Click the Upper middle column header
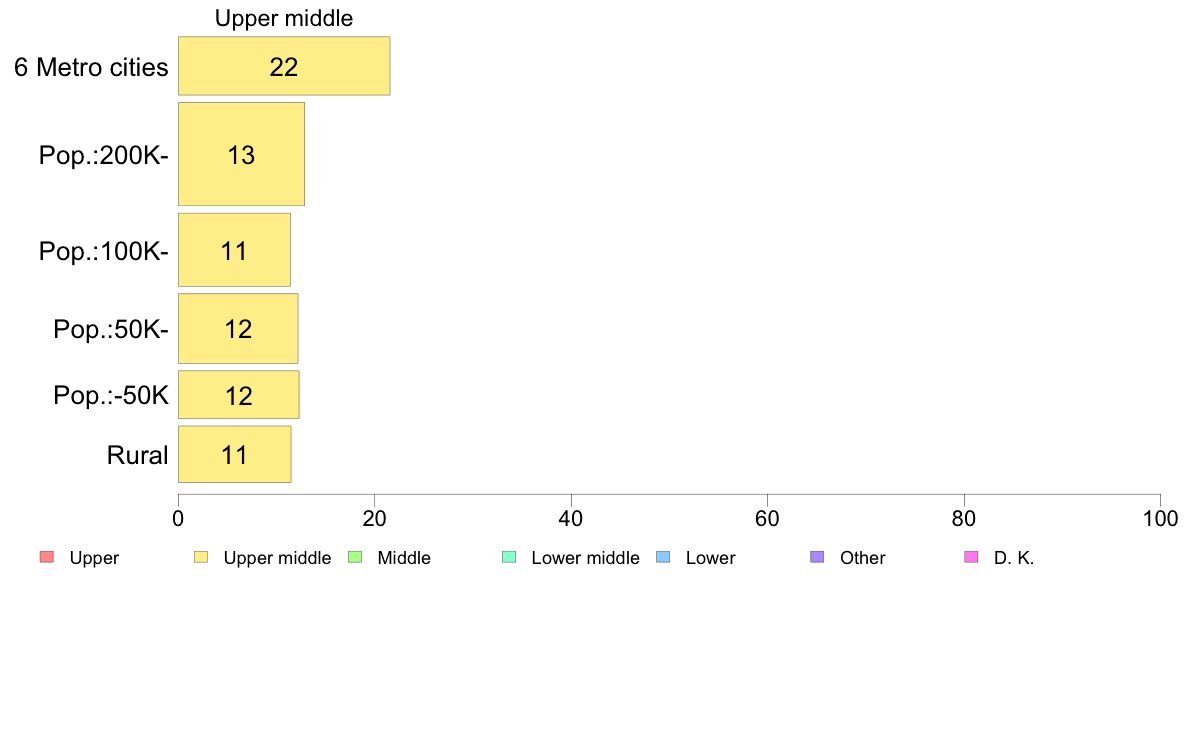Screen dimensions: 1188x736 [x=284, y=18]
